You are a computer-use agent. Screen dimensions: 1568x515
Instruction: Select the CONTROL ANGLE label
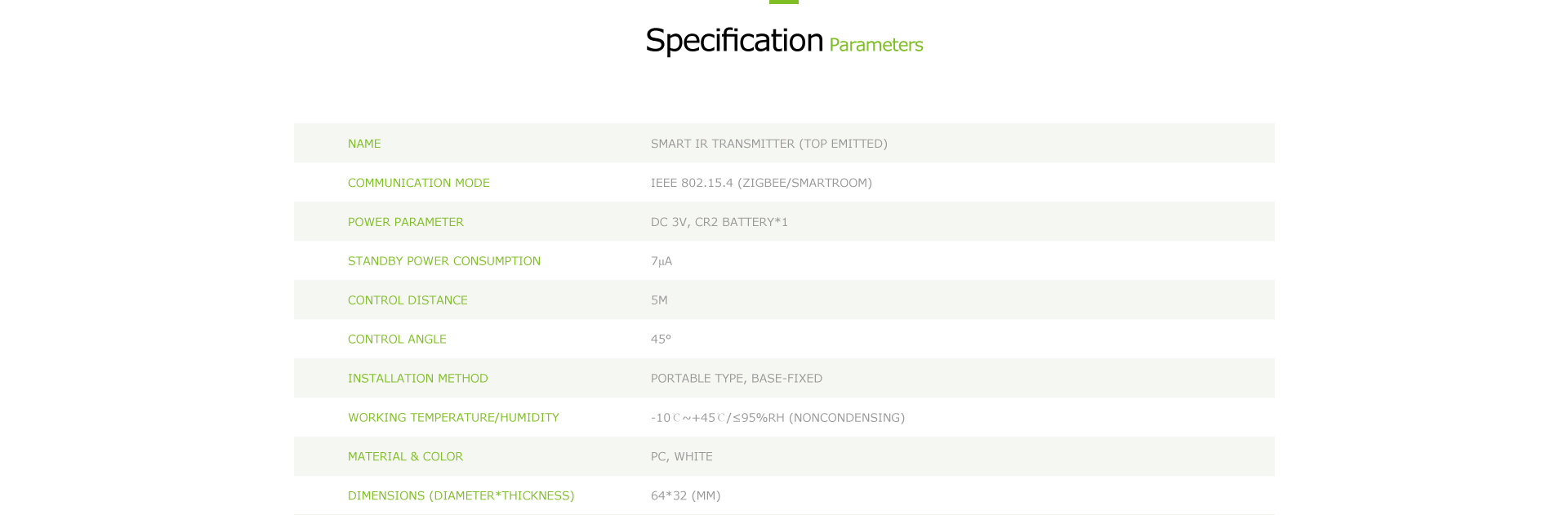tap(397, 340)
